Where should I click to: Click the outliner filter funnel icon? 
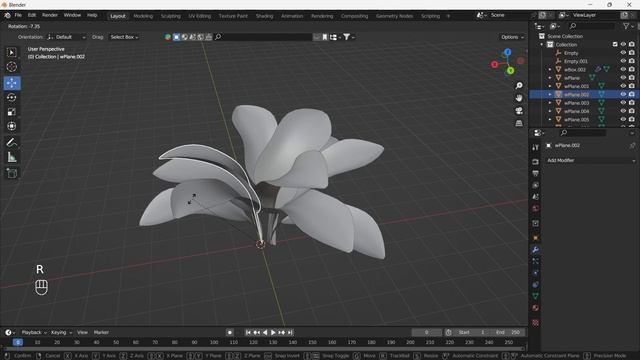[x=626, y=26]
